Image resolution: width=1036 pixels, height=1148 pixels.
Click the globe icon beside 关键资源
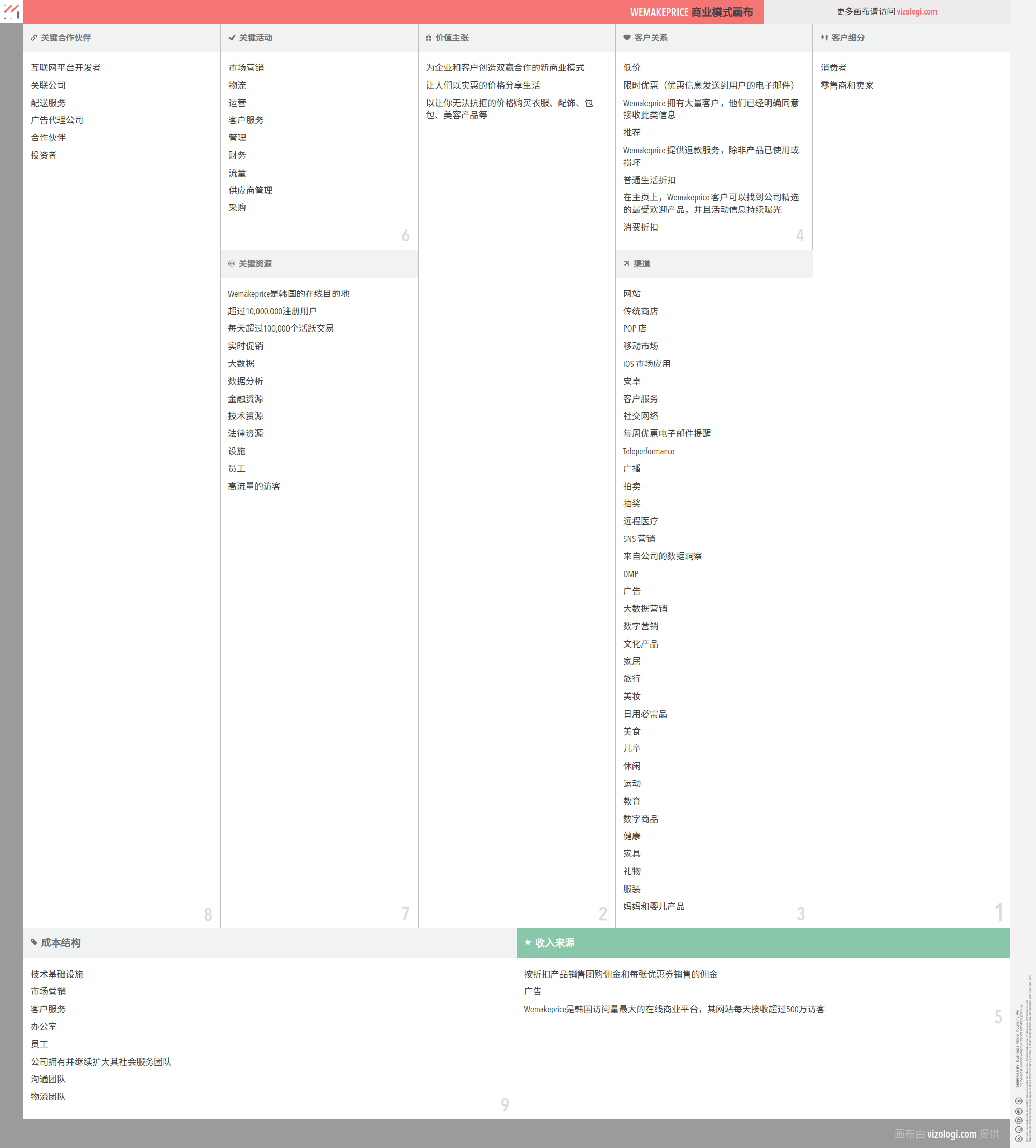point(232,264)
